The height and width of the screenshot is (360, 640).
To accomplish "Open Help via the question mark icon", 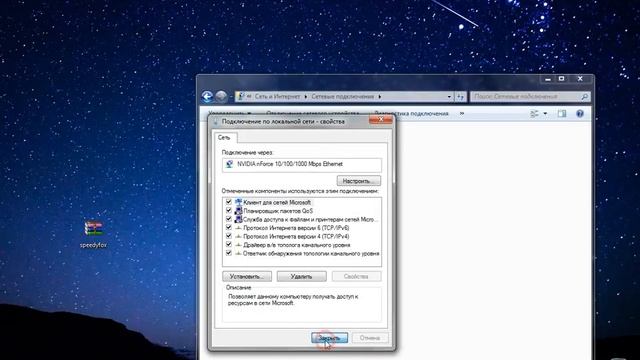I will [580, 114].
